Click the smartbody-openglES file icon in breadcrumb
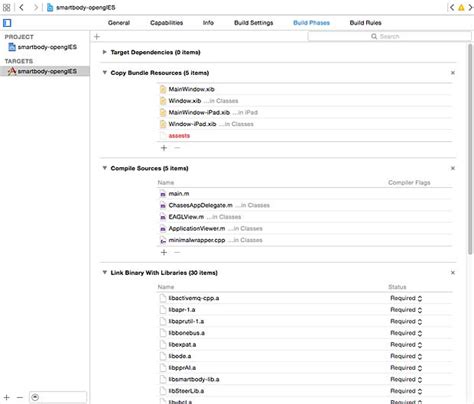 (x=50, y=7)
